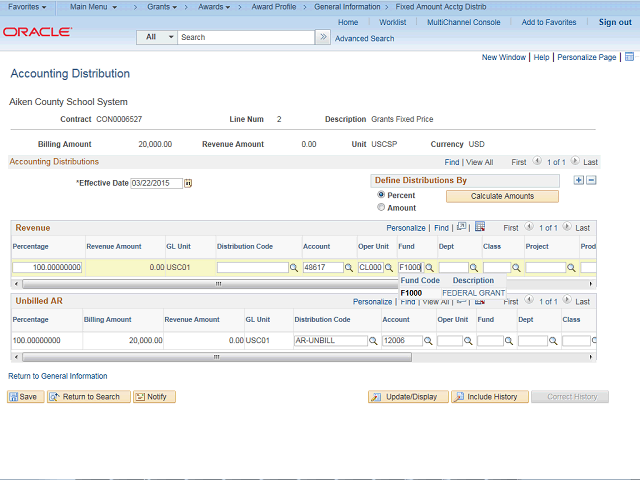Click the Notify button
640x480 pixels.
(x=154, y=397)
